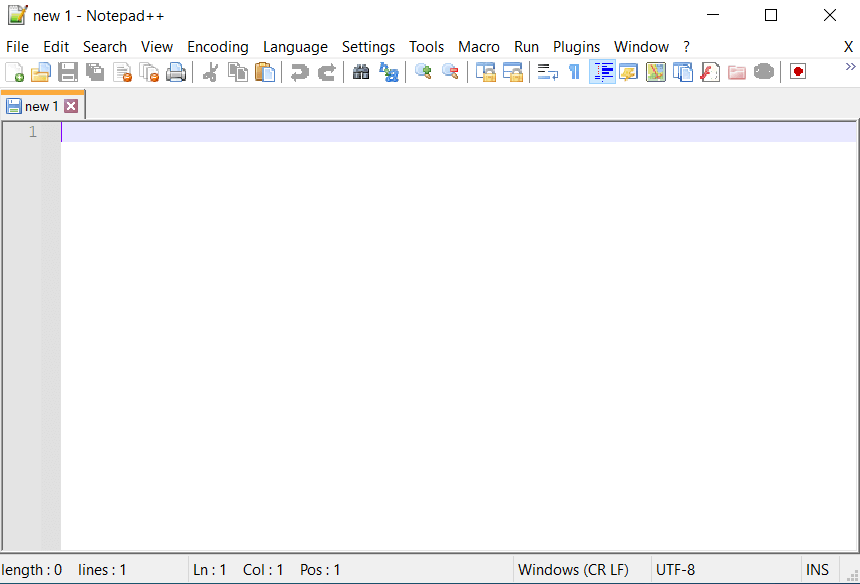Close the new 1 tab

pos(71,106)
